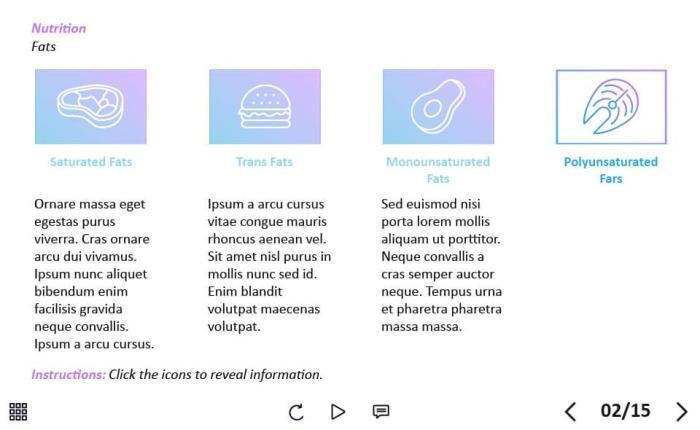Select the Trans Fats caption text
This screenshot has height=430, width=700.
coord(264,162)
